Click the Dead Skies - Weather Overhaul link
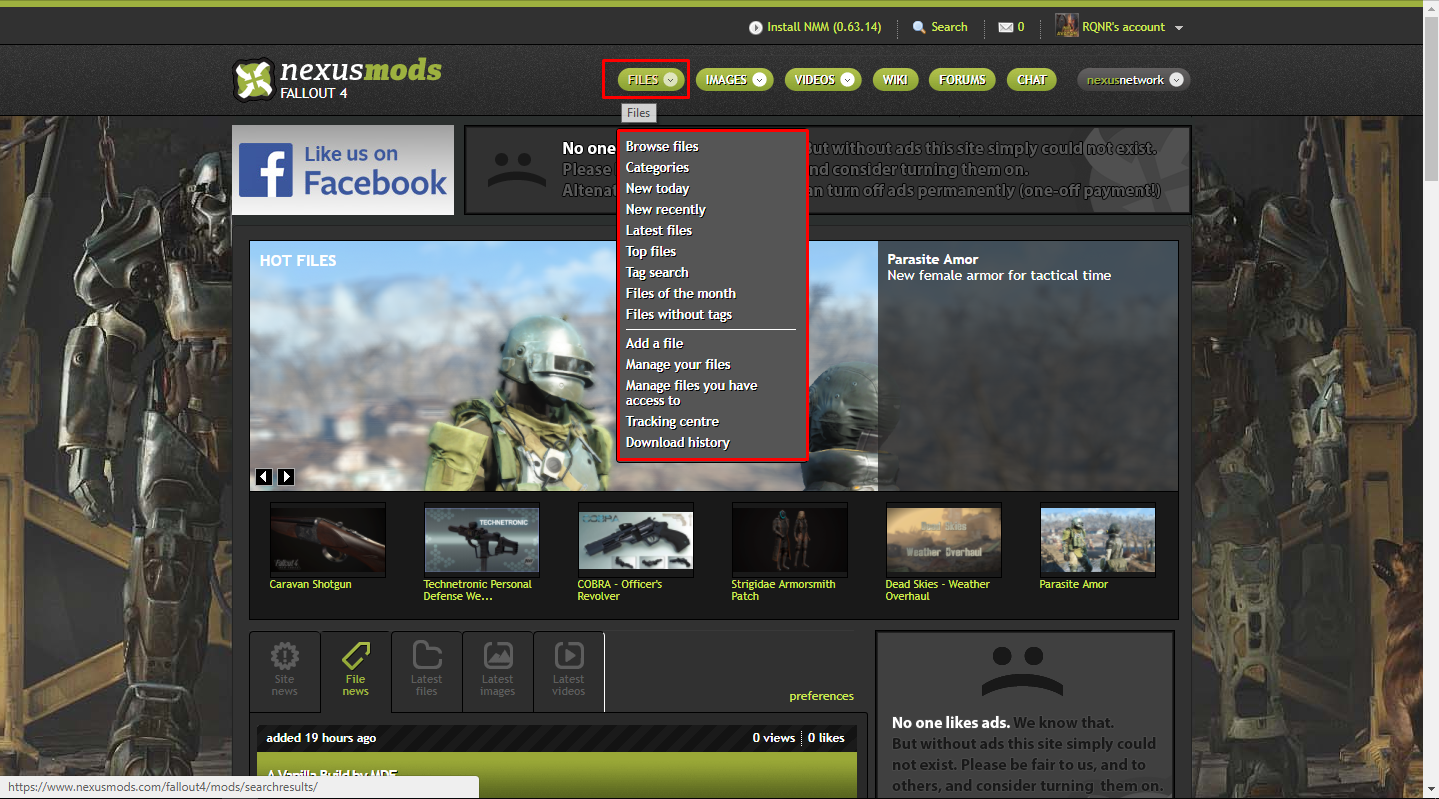The width and height of the screenshot is (1439, 799). pyautogui.click(x=937, y=590)
